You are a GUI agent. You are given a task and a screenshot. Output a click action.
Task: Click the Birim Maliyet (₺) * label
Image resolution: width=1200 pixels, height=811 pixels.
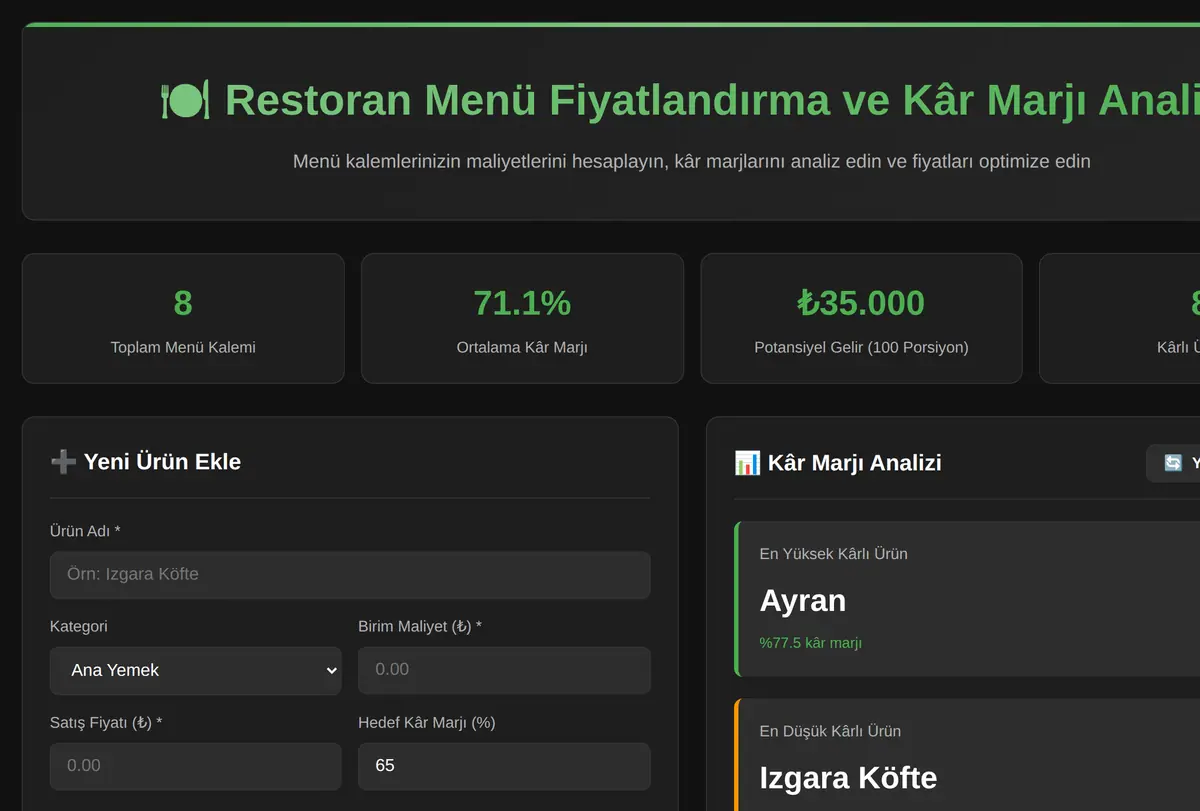point(420,626)
